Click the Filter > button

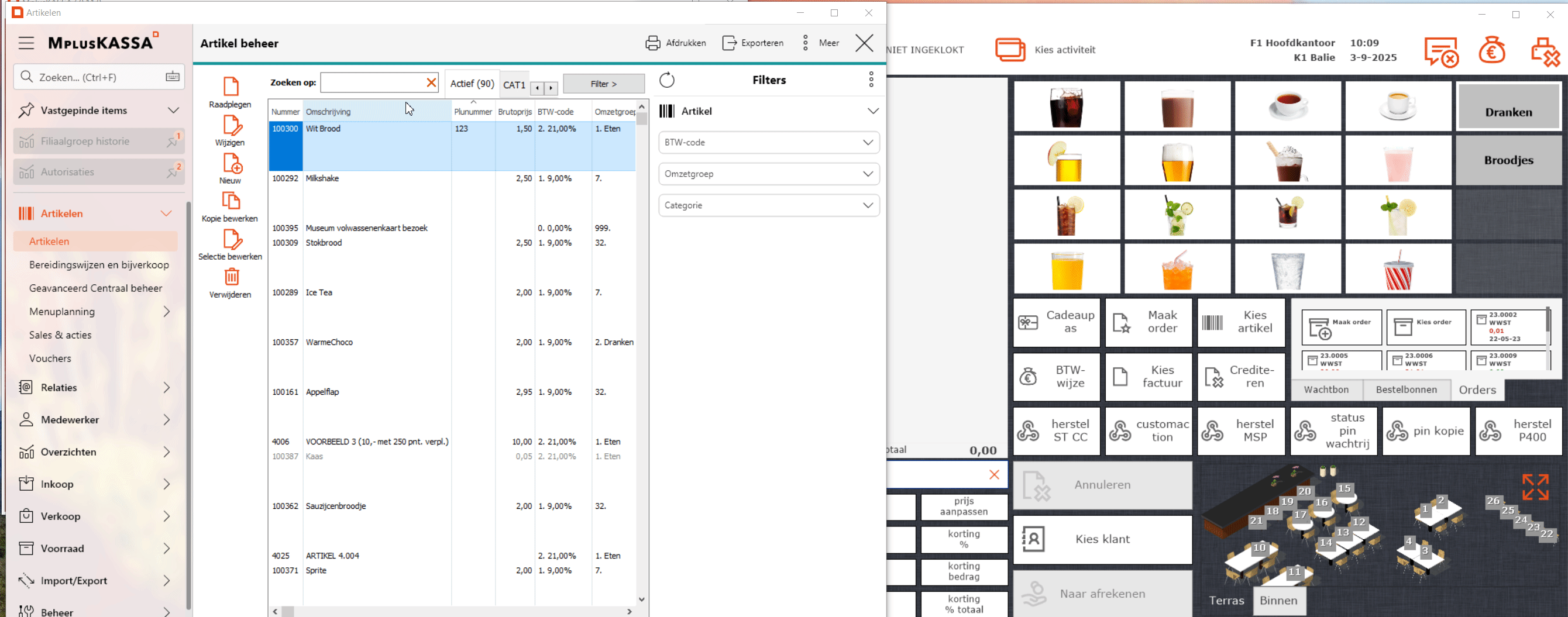pyautogui.click(x=603, y=84)
